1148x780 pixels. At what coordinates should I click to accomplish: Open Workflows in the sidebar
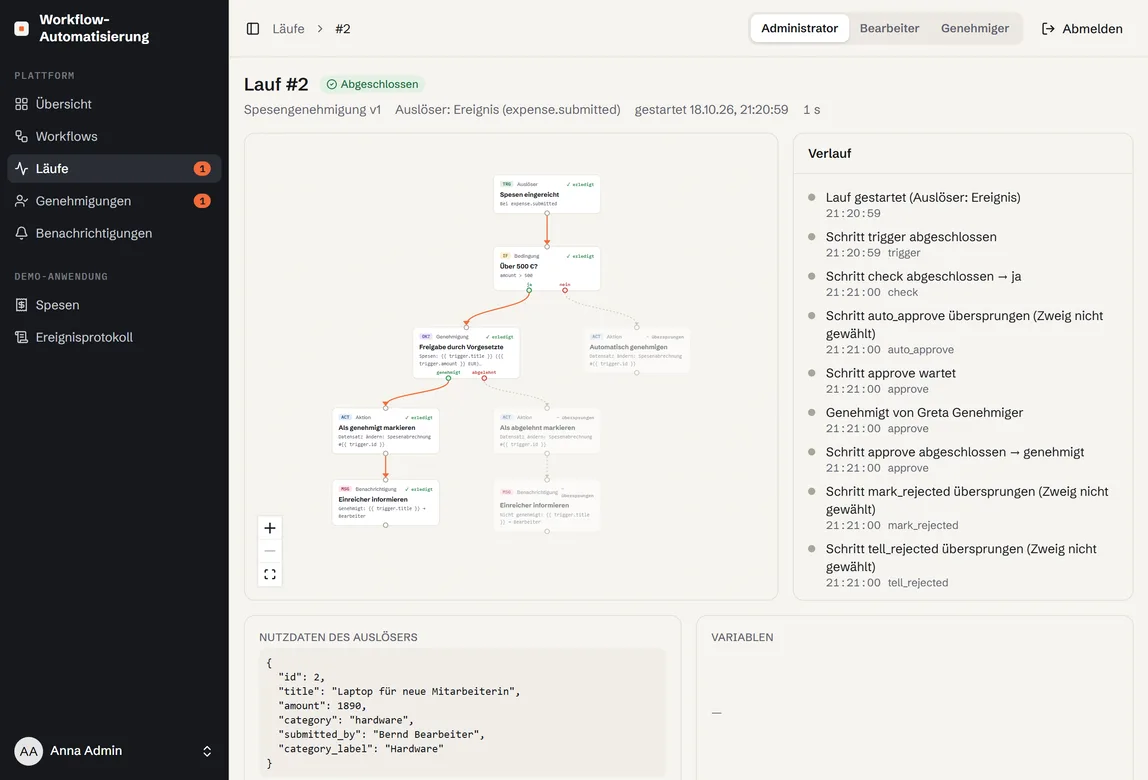point(114,136)
